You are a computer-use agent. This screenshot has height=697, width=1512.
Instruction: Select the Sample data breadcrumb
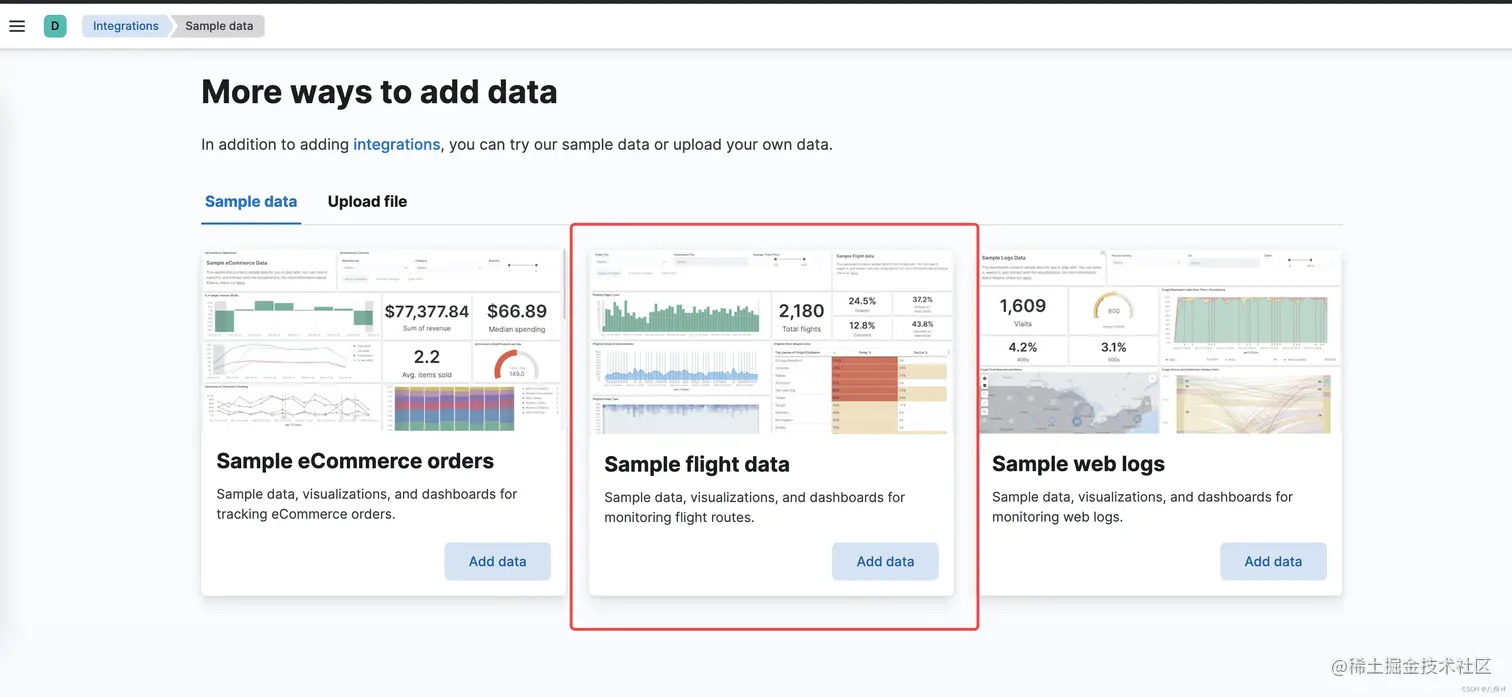219,26
